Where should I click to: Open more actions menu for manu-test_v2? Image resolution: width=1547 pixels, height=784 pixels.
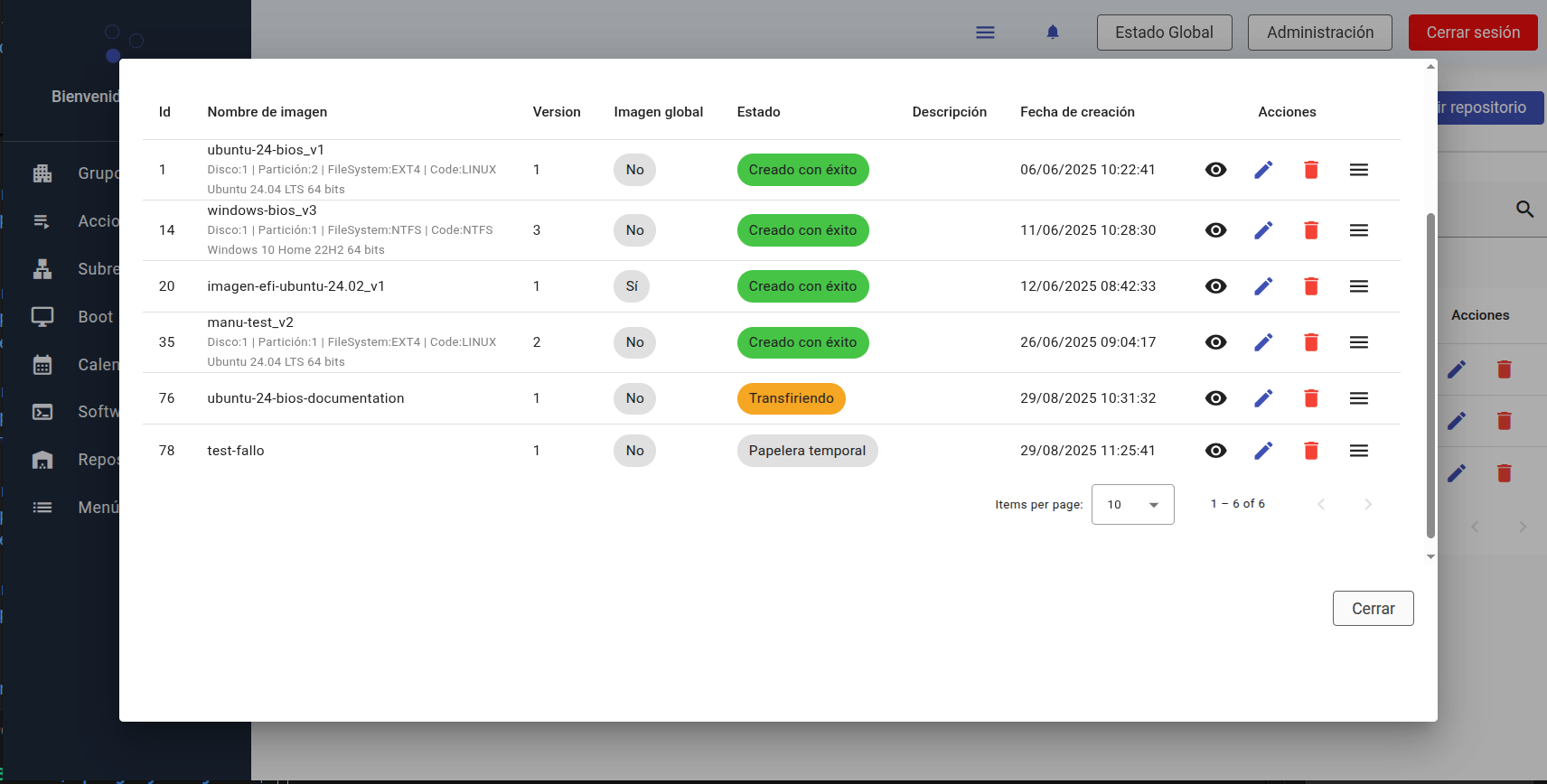click(x=1358, y=342)
